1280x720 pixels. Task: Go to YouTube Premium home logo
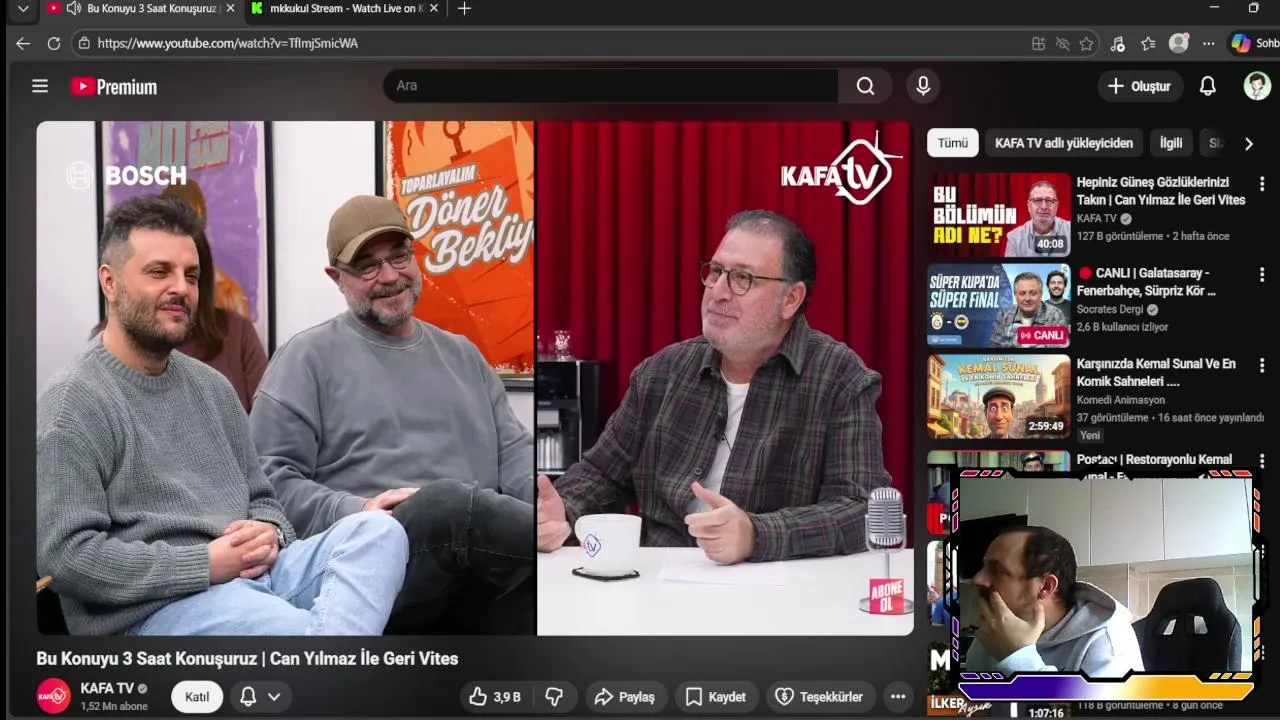pos(114,87)
